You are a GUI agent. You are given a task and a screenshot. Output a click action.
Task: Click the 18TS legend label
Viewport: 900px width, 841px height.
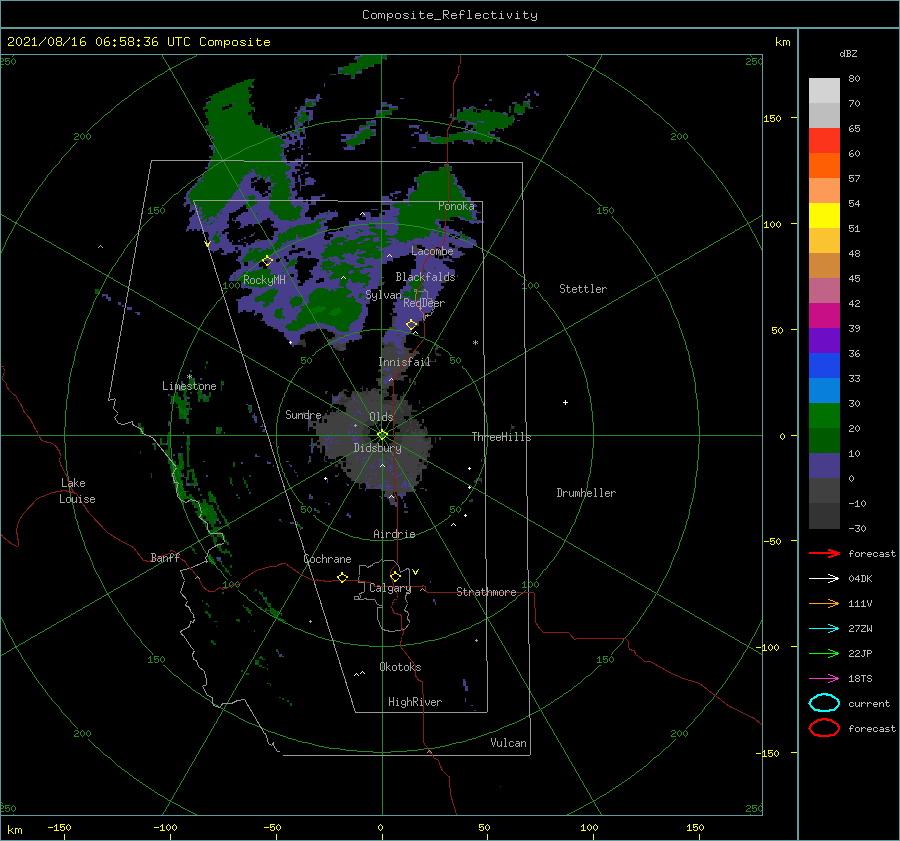click(x=860, y=679)
